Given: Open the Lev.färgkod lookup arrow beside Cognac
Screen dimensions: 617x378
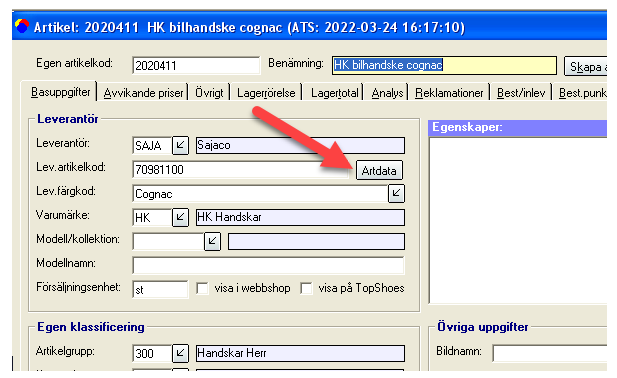Looking at the screenshot, I should (396, 193).
